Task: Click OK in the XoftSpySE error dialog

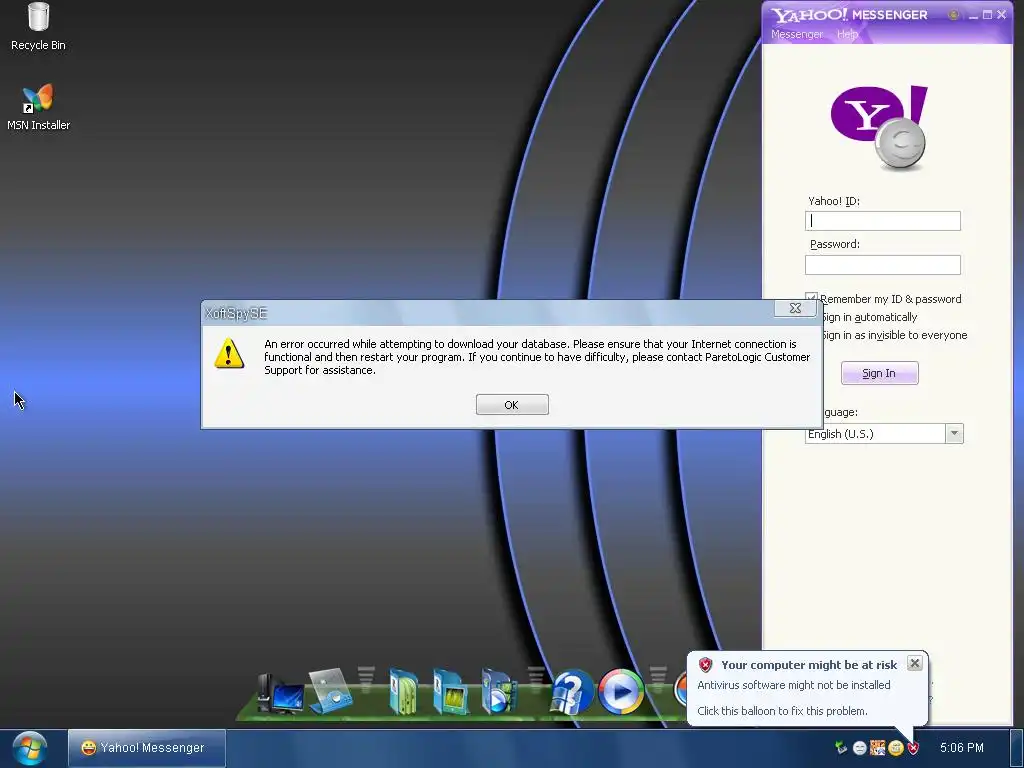Action: click(512, 405)
